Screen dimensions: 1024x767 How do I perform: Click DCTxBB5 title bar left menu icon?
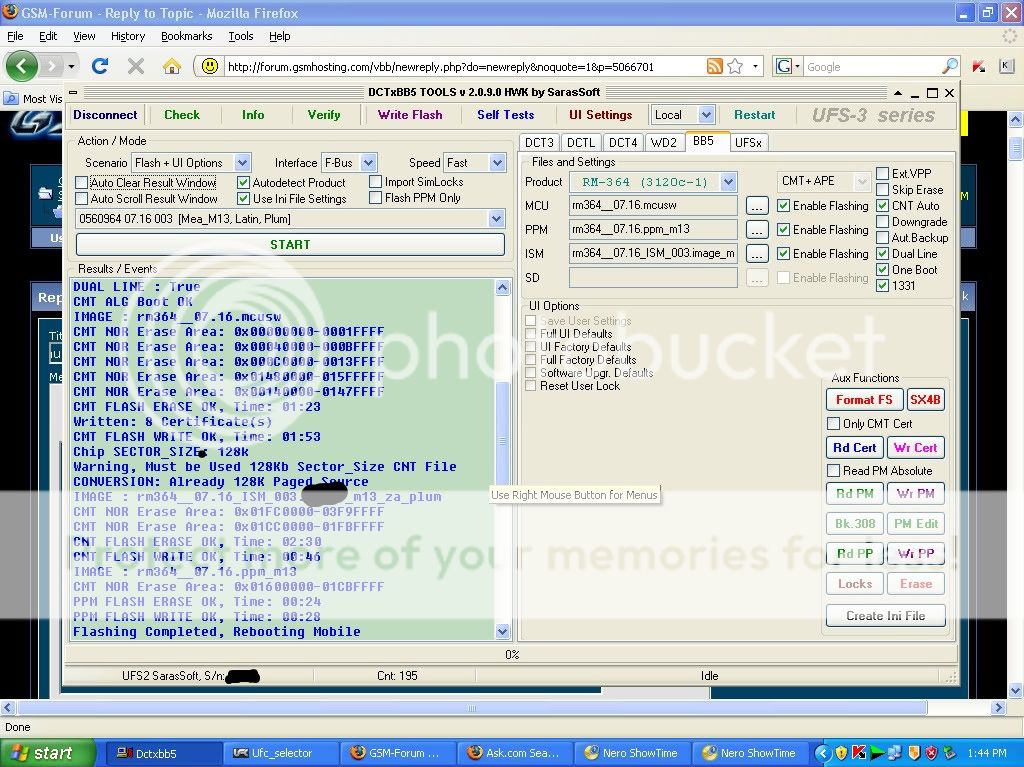[x=73, y=93]
